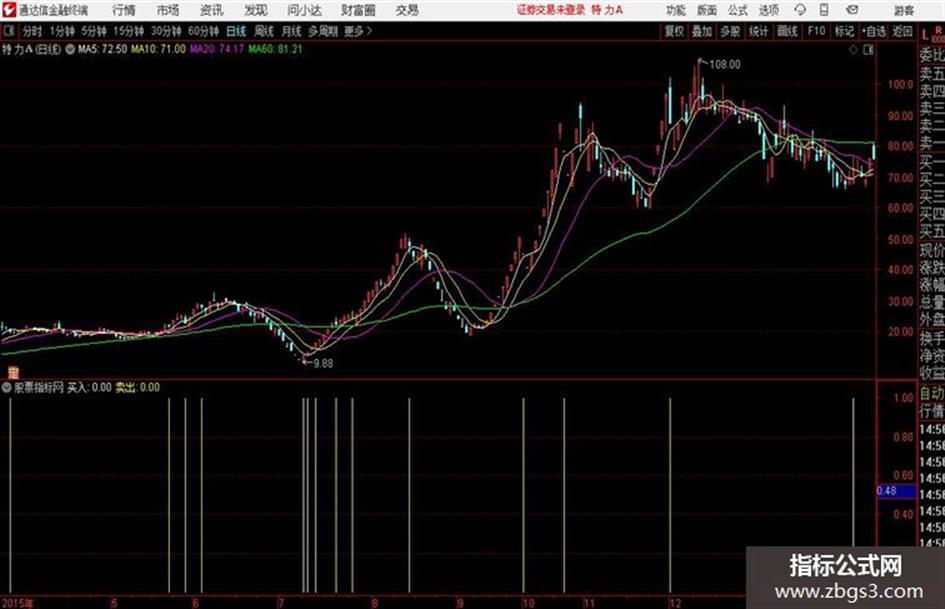Click the 标记 mark toolbar button
Image resolution: width=945 pixels, height=609 pixels.
844,31
